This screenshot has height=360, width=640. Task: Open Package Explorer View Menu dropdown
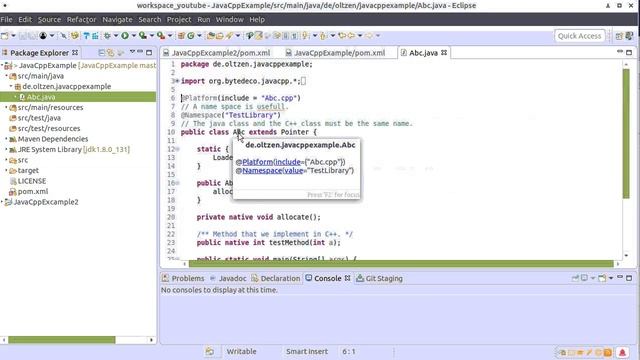[x=132, y=52]
